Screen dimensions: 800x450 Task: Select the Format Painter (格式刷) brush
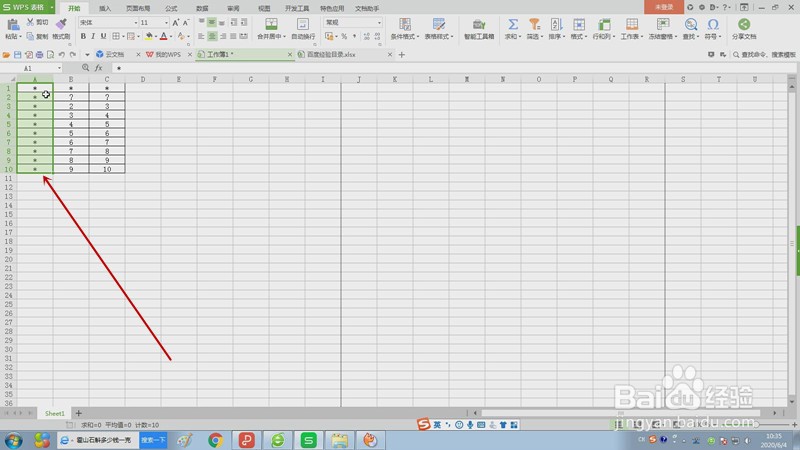pyautogui.click(x=61, y=23)
